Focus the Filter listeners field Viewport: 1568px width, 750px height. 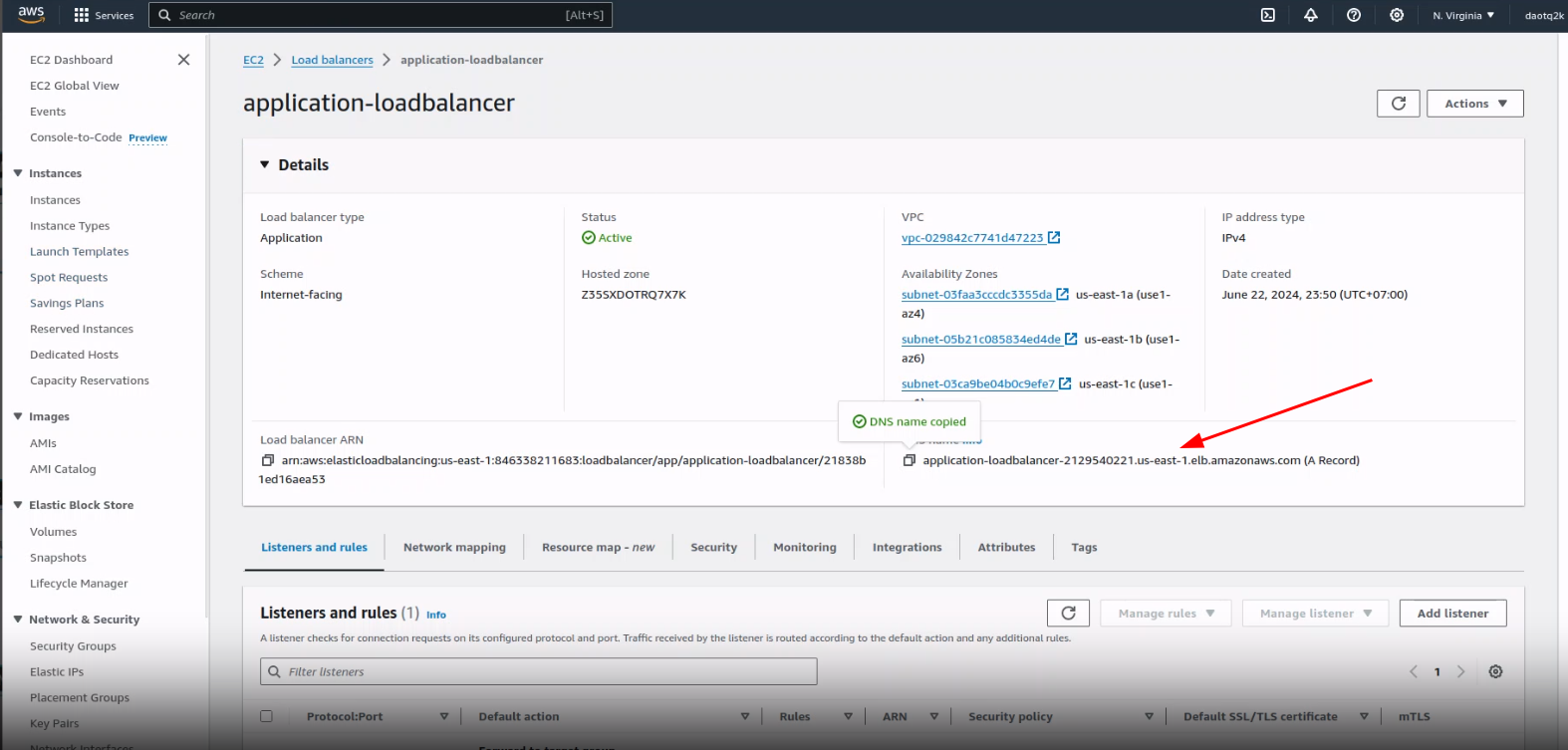pyautogui.click(x=539, y=672)
